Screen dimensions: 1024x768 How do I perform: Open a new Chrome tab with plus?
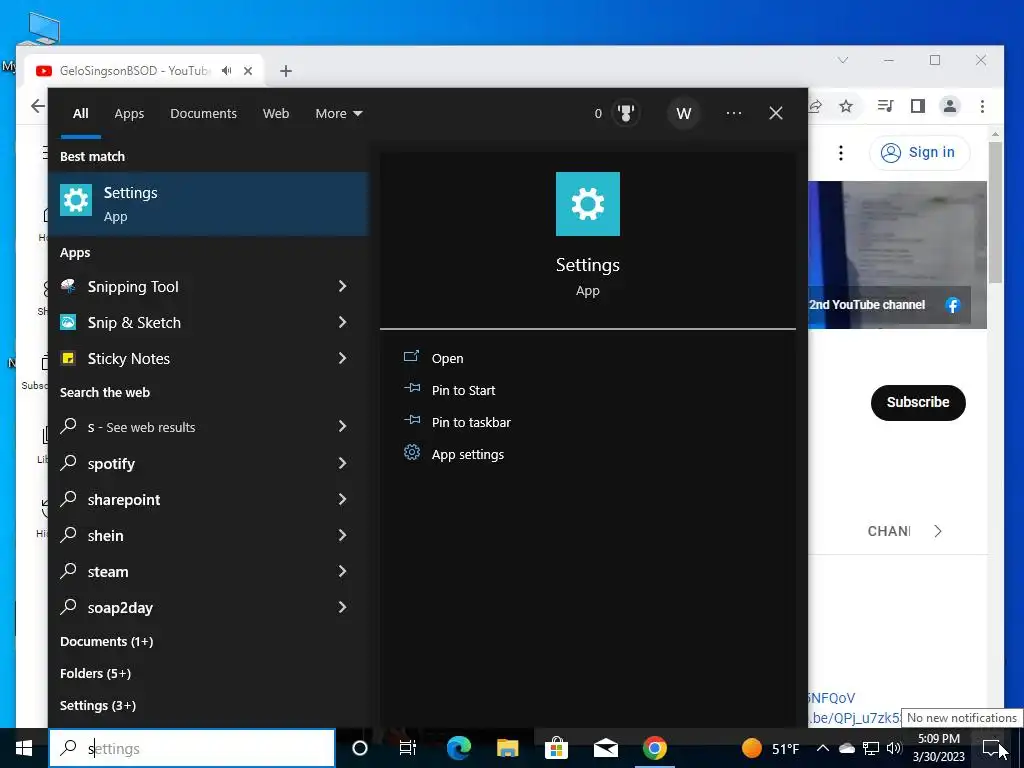point(285,71)
